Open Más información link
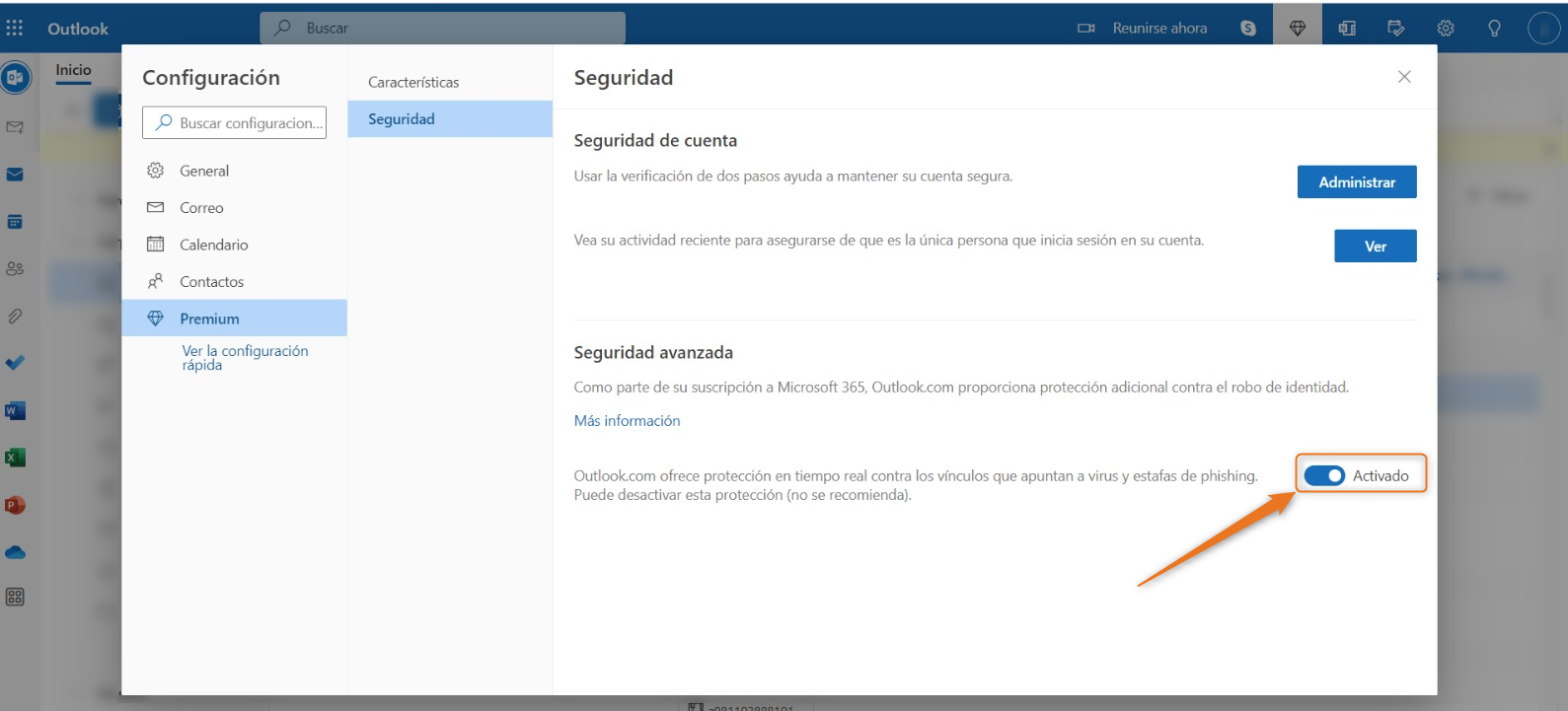The width and height of the screenshot is (1568, 711). click(x=627, y=421)
